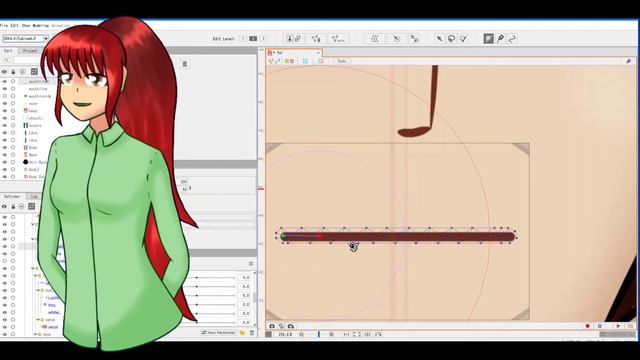This screenshot has height=360, width=640.
Task: Select the curved path tool at the toolbar's far right
Action: [x=512, y=39]
